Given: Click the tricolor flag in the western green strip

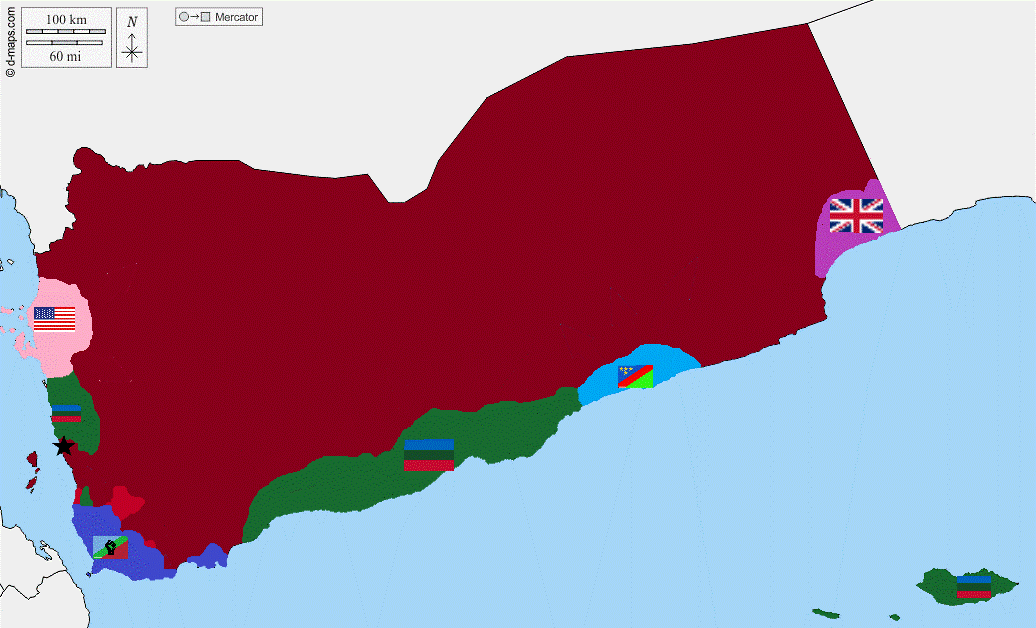Looking at the screenshot, I should [x=66, y=413].
